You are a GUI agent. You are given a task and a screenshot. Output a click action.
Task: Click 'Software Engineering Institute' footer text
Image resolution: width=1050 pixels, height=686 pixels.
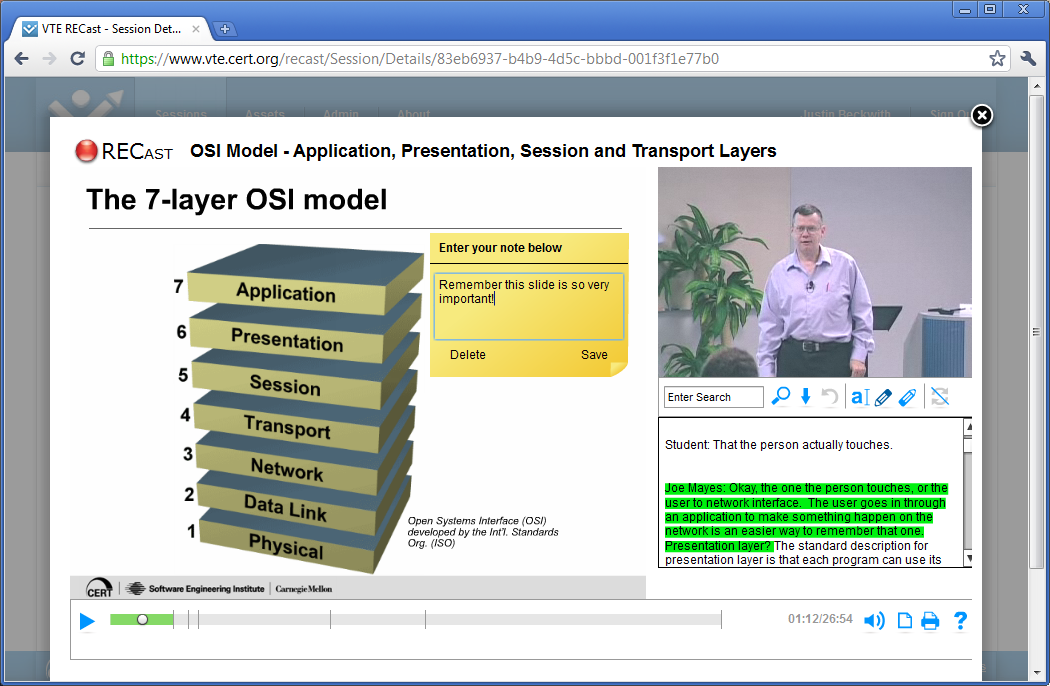(206, 589)
